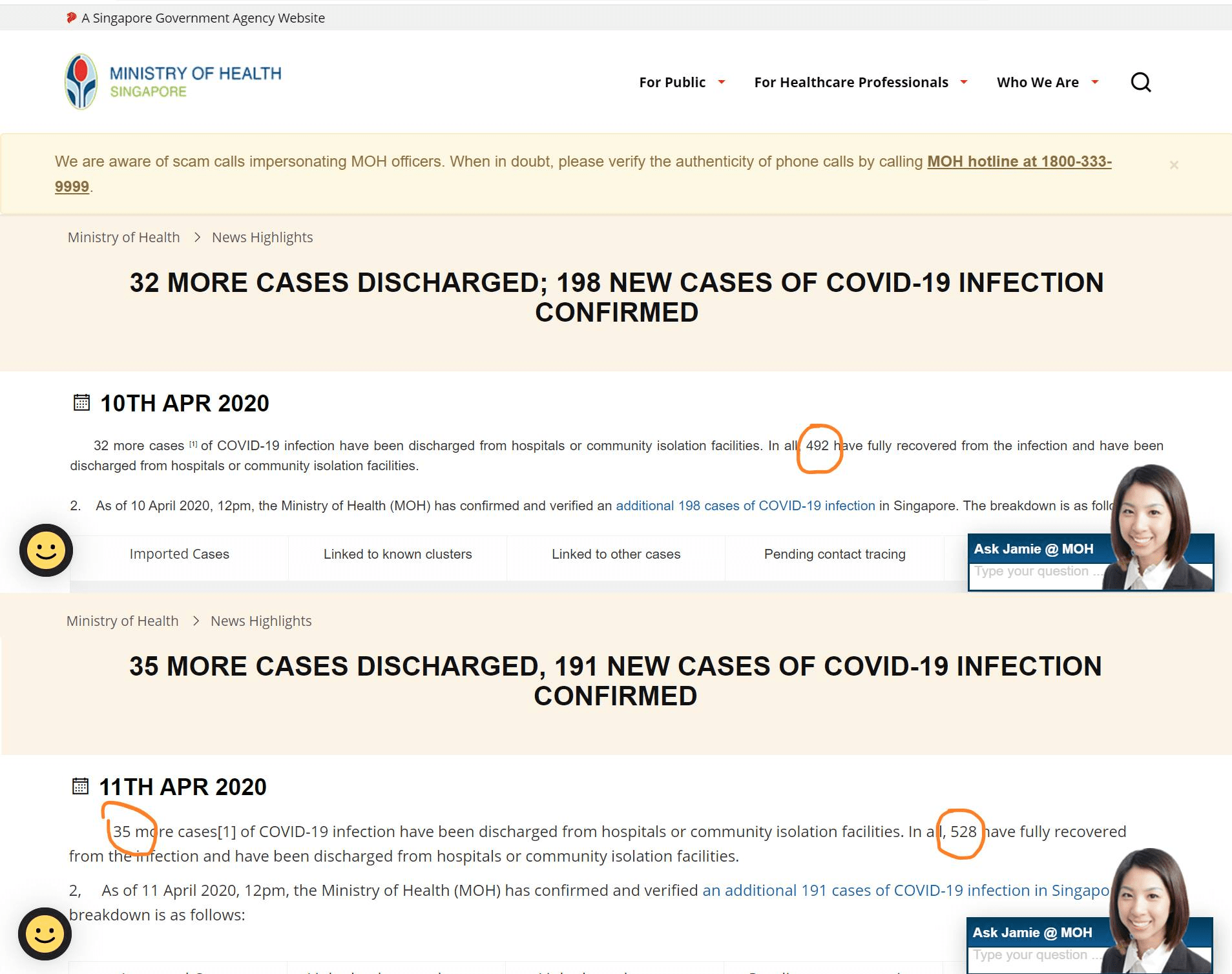
Task: Click the lower Ask Jamie avatar photo
Action: tap(1152, 910)
